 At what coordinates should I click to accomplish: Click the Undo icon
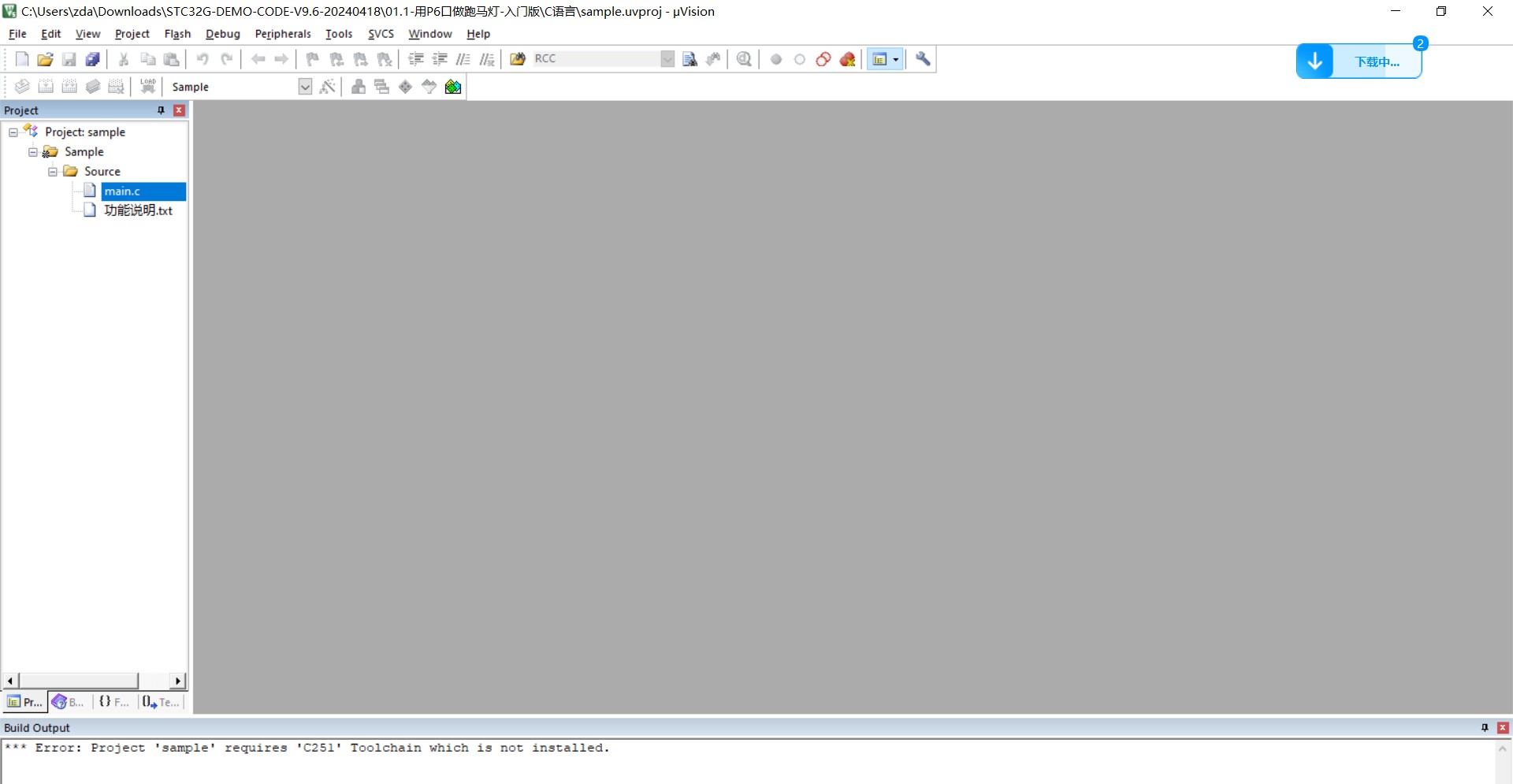click(203, 59)
